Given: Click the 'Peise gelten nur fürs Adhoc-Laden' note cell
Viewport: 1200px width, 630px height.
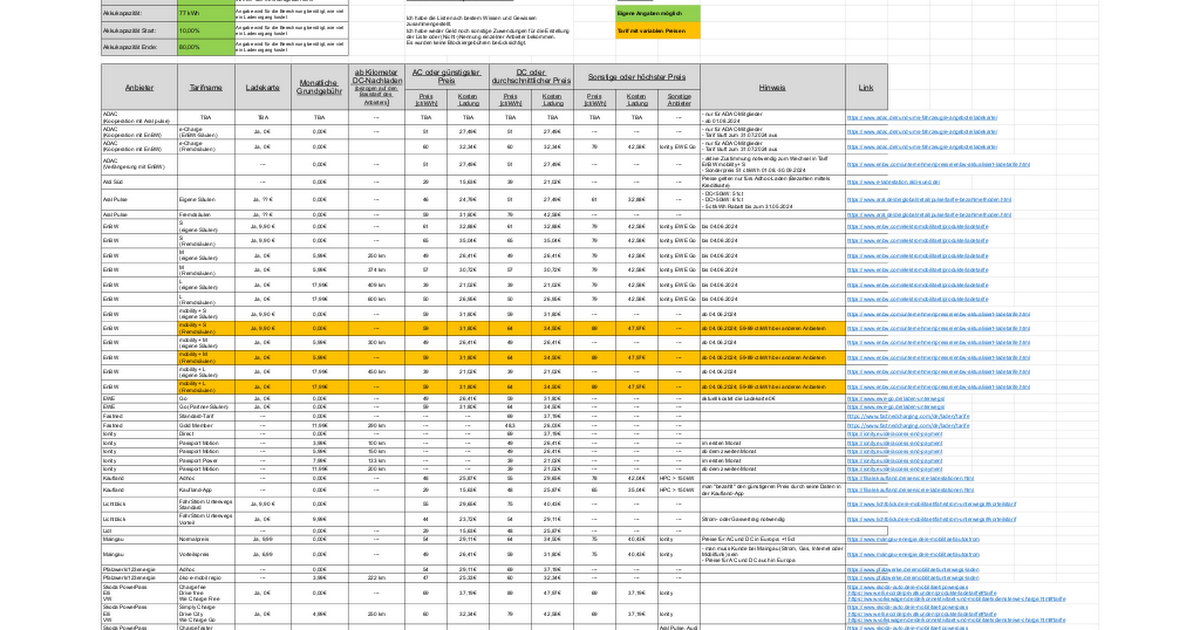Looking at the screenshot, I should click(x=772, y=182).
